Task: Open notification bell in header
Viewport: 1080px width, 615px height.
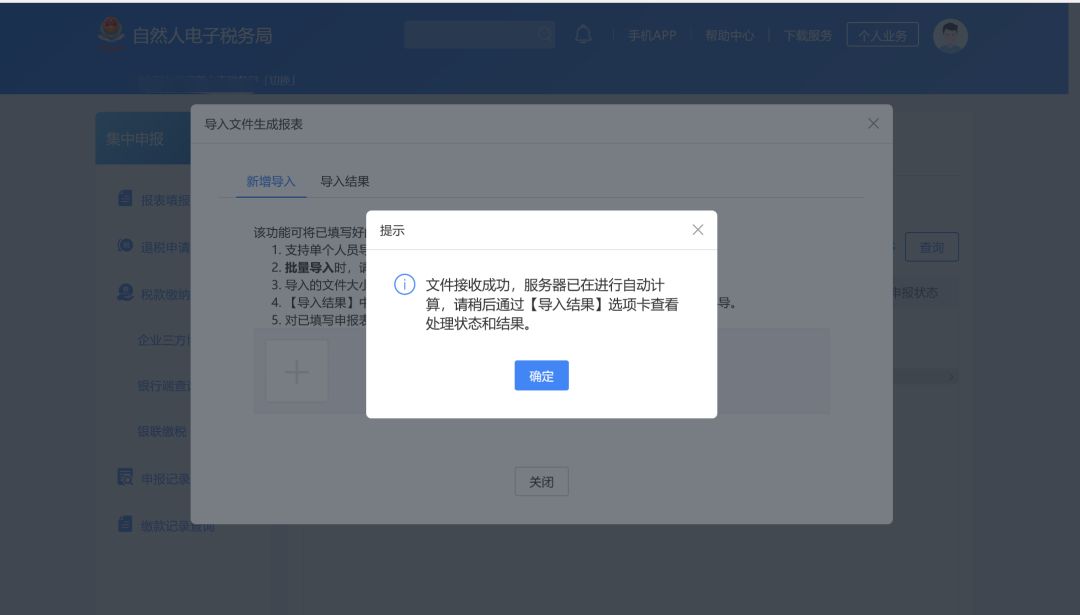Action: click(x=583, y=34)
